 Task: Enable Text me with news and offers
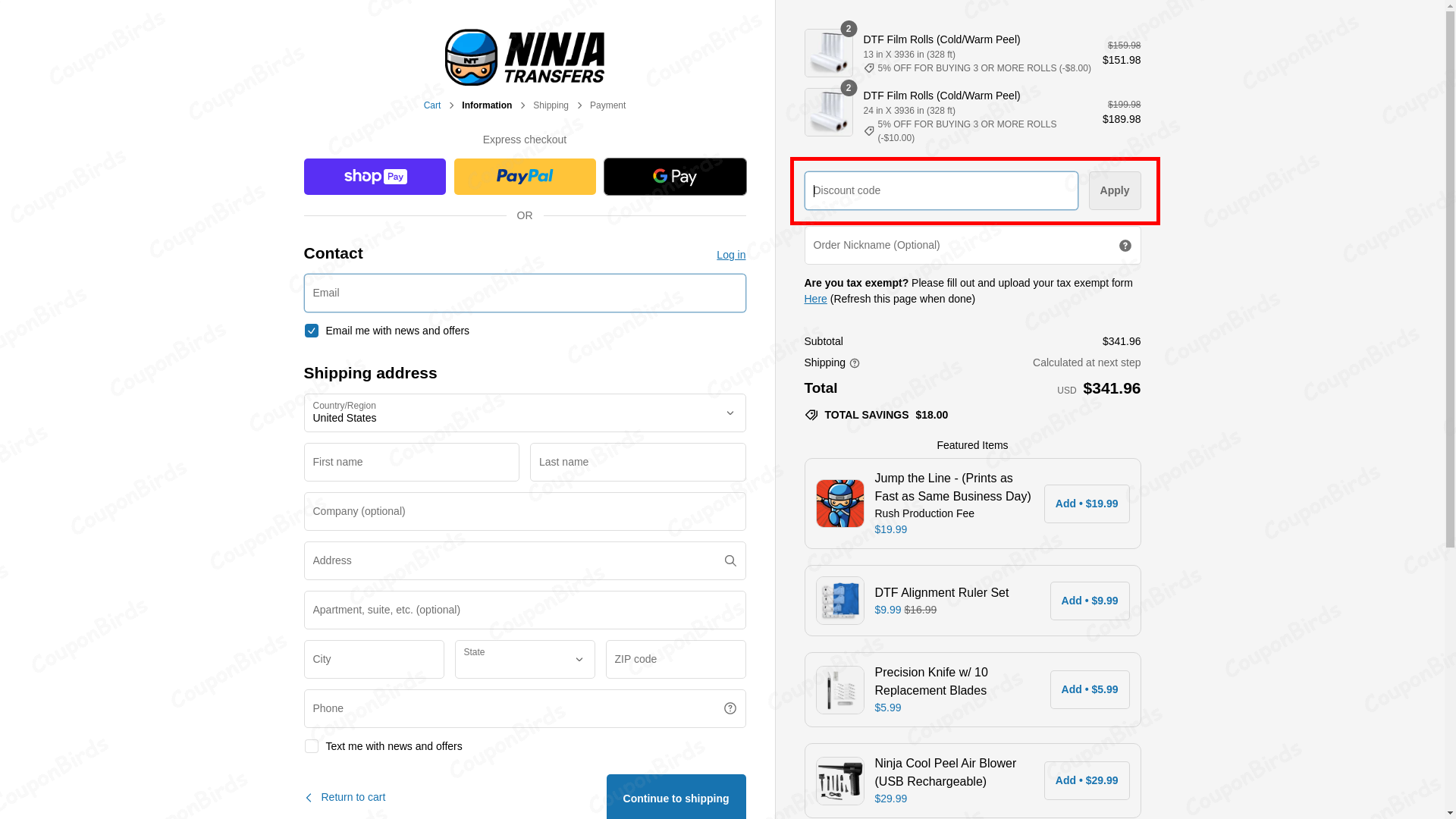[x=311, y=746]
